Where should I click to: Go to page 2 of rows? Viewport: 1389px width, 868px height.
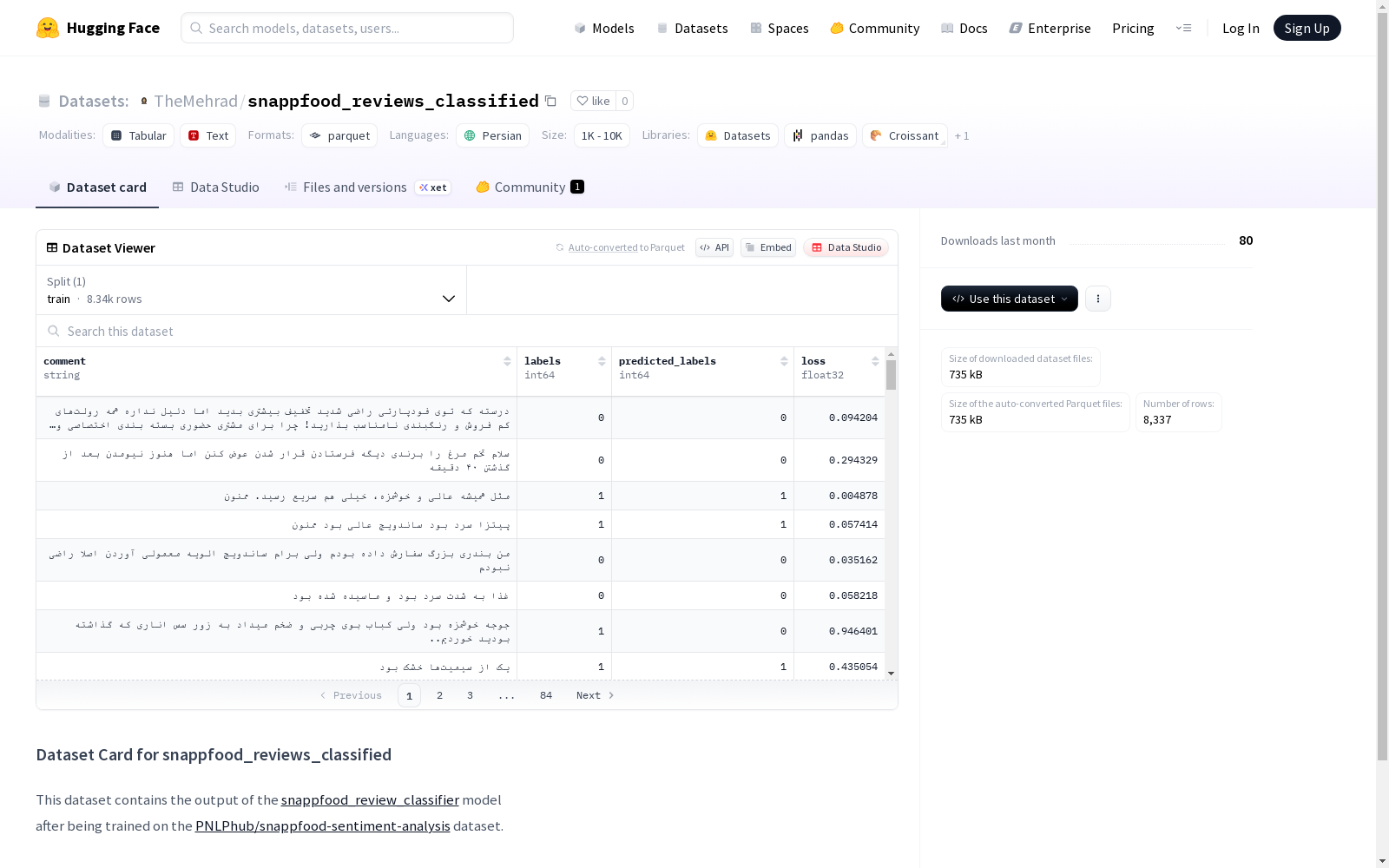pos(440,695)
